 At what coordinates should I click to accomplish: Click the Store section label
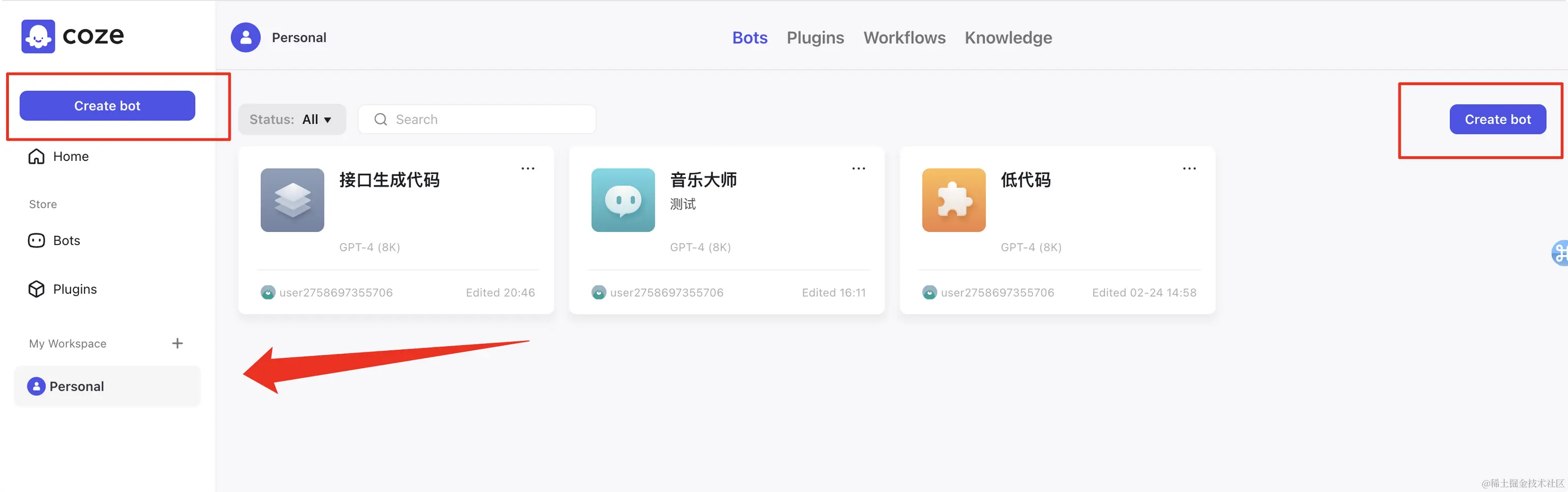tap(43, 204)
